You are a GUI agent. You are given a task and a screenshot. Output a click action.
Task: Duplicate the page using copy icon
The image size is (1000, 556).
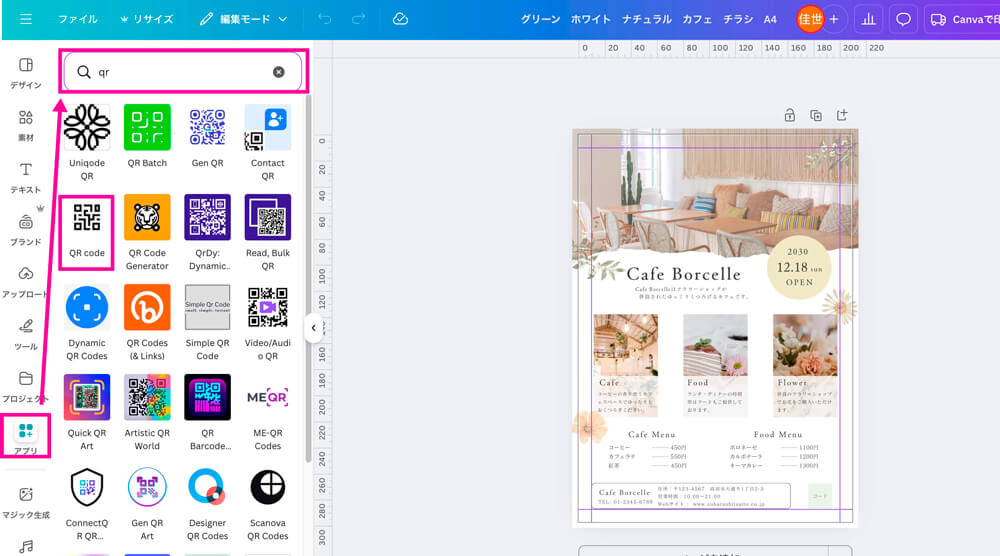[816, 115]
